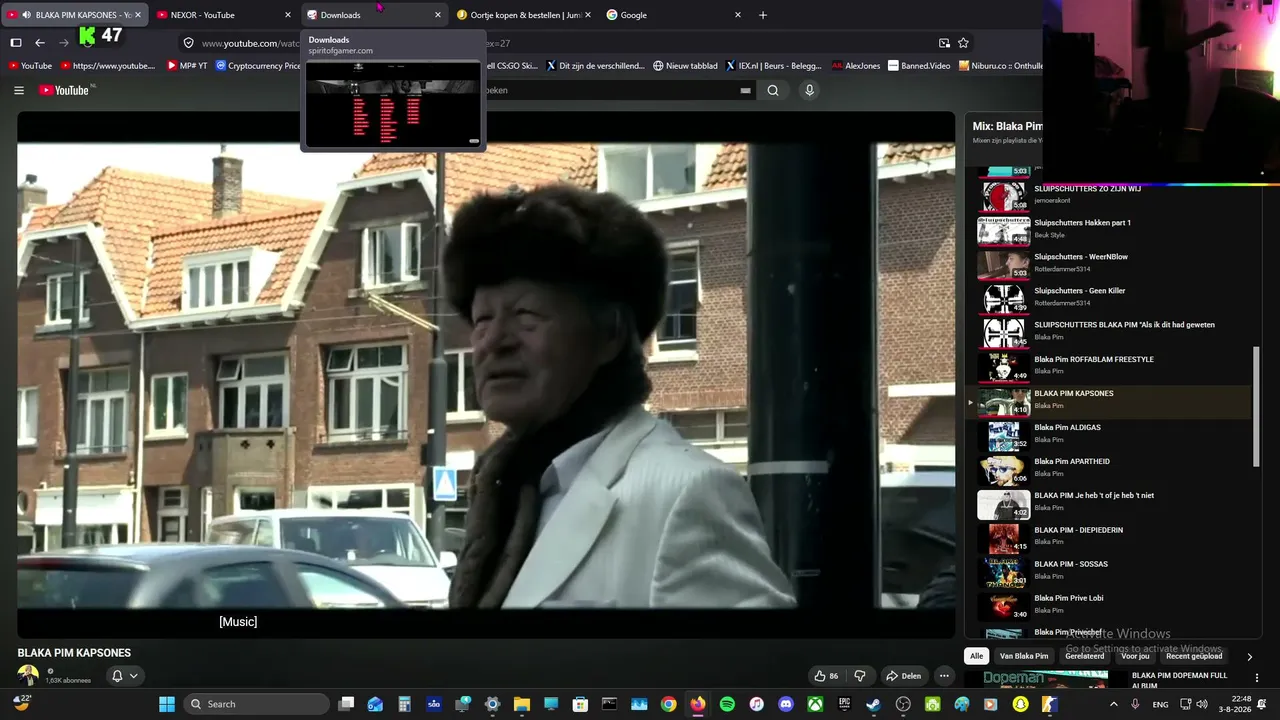Open the IEX.nl Beurs bookmark

point(772,66)
